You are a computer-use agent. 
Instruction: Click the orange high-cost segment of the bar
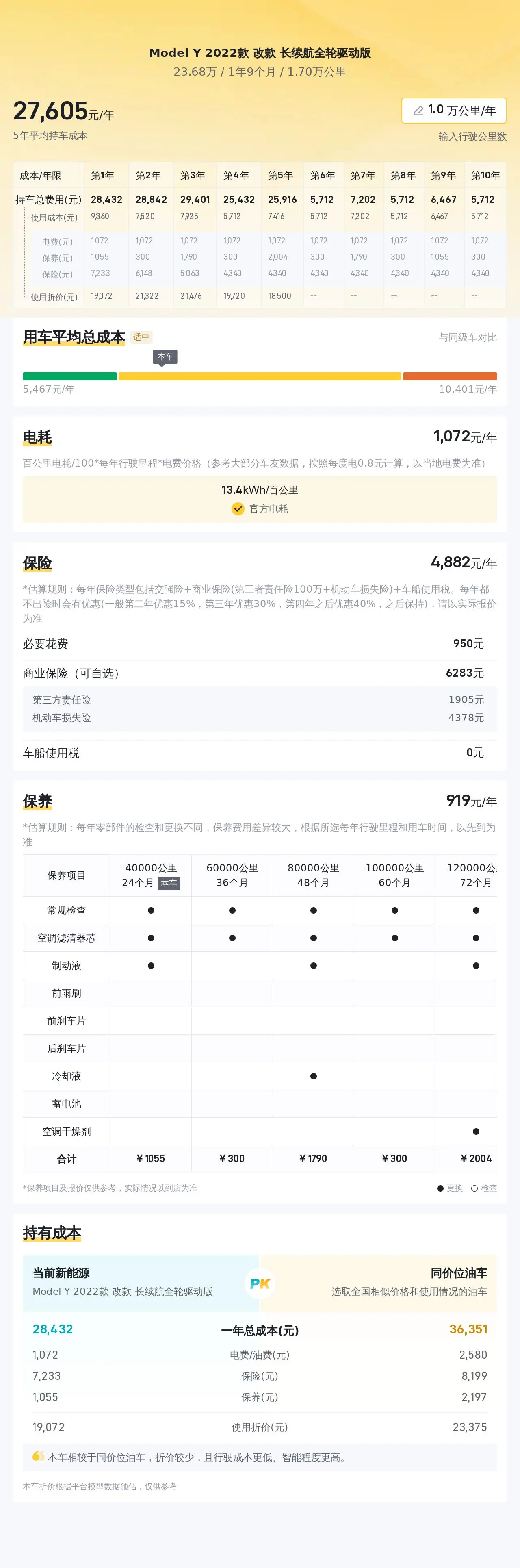pos(450,376)
